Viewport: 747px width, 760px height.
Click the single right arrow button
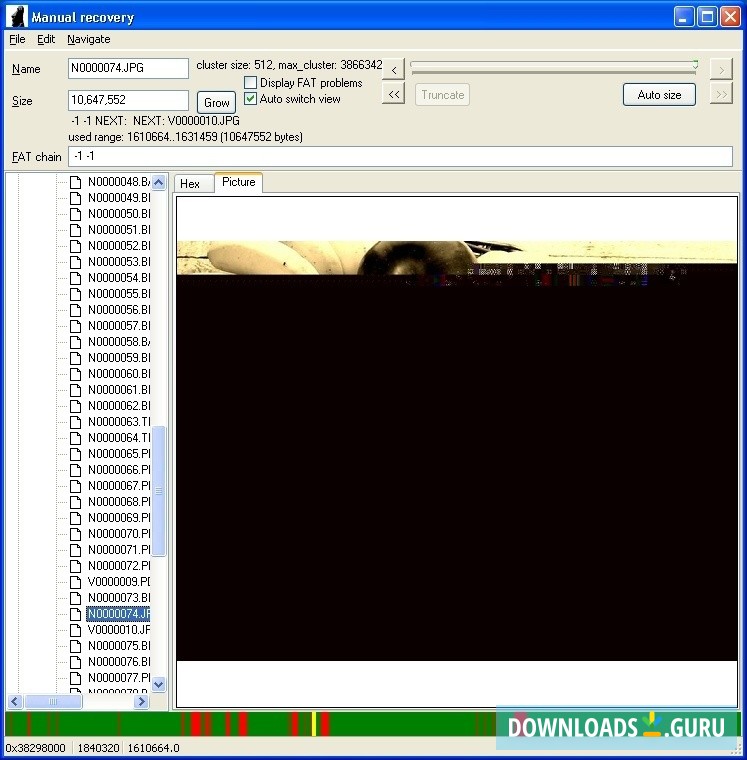(721, 70)
